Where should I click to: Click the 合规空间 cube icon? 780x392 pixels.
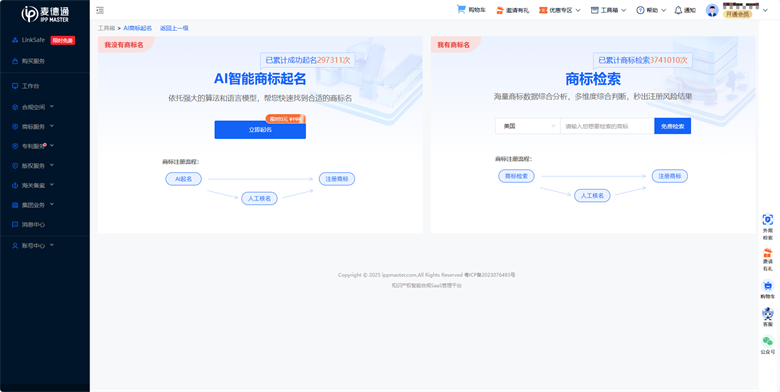(15, 107)
